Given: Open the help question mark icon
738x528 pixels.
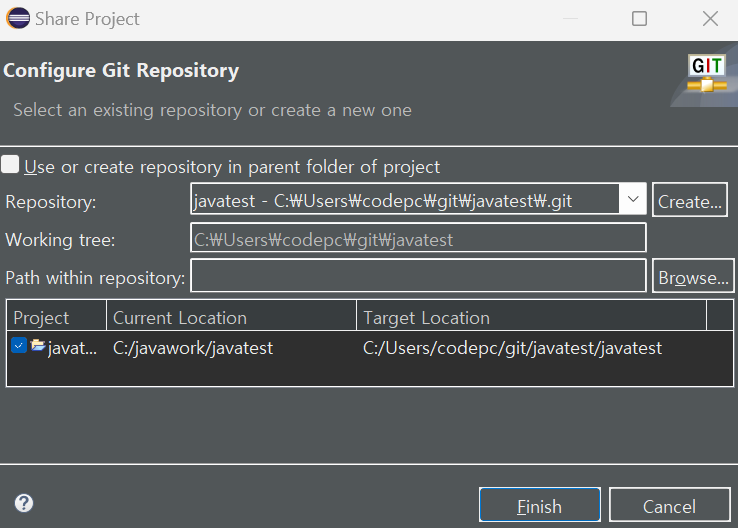Looking at the screenshot, I should [x=24, y=503].
